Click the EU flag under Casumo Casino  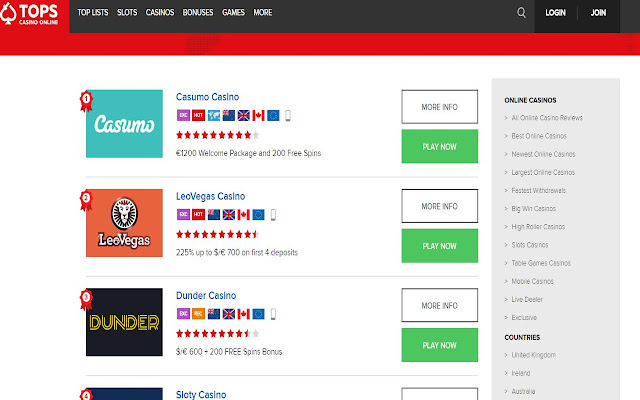(x=273, y=116)
